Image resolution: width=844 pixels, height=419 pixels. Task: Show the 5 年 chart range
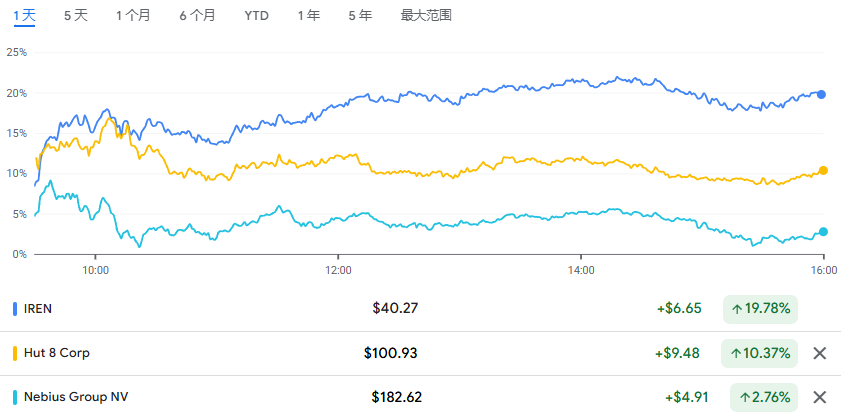[x=360, y=16]
